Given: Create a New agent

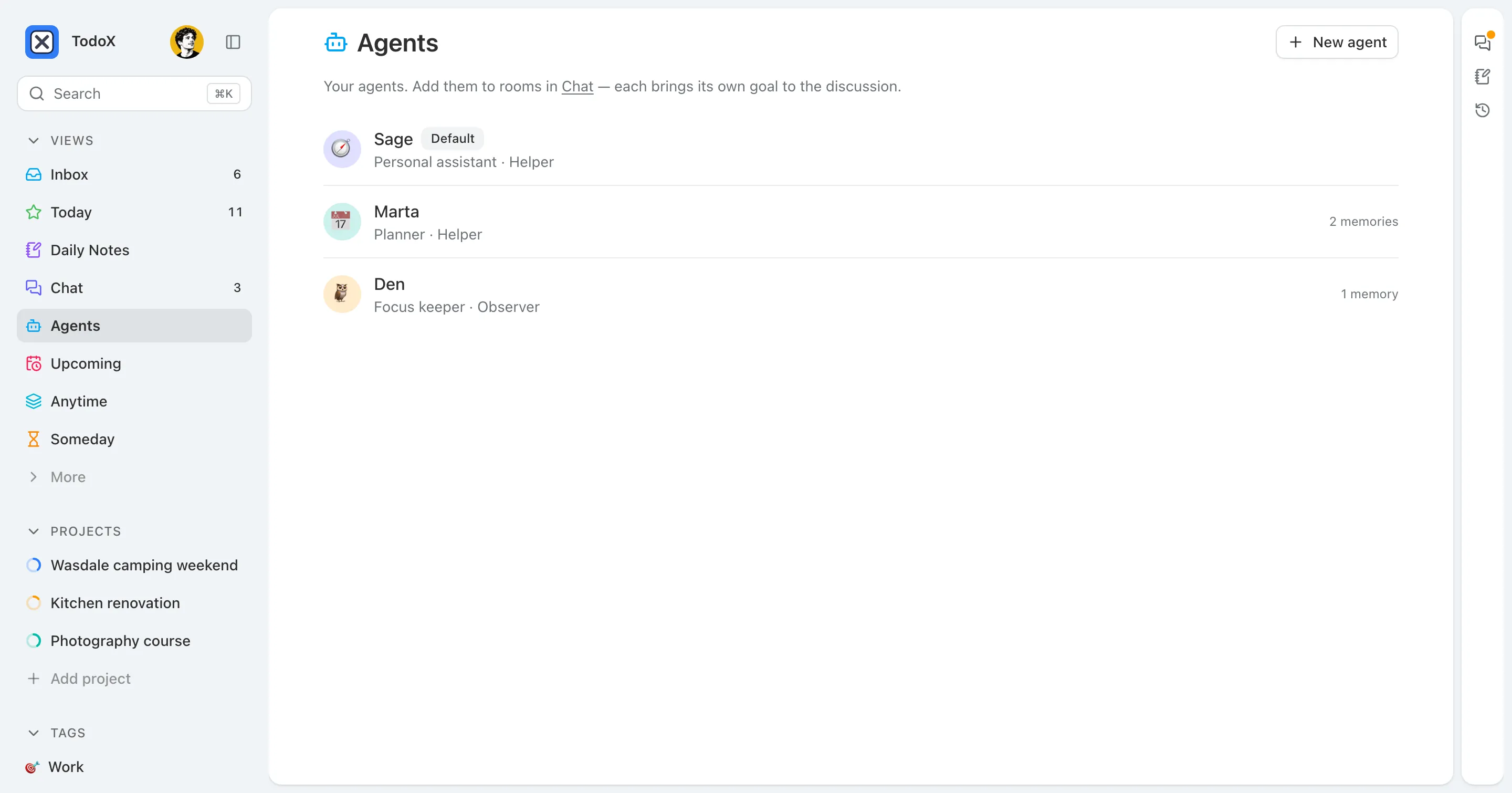Looking at the screenshot, I should 1337,41.
